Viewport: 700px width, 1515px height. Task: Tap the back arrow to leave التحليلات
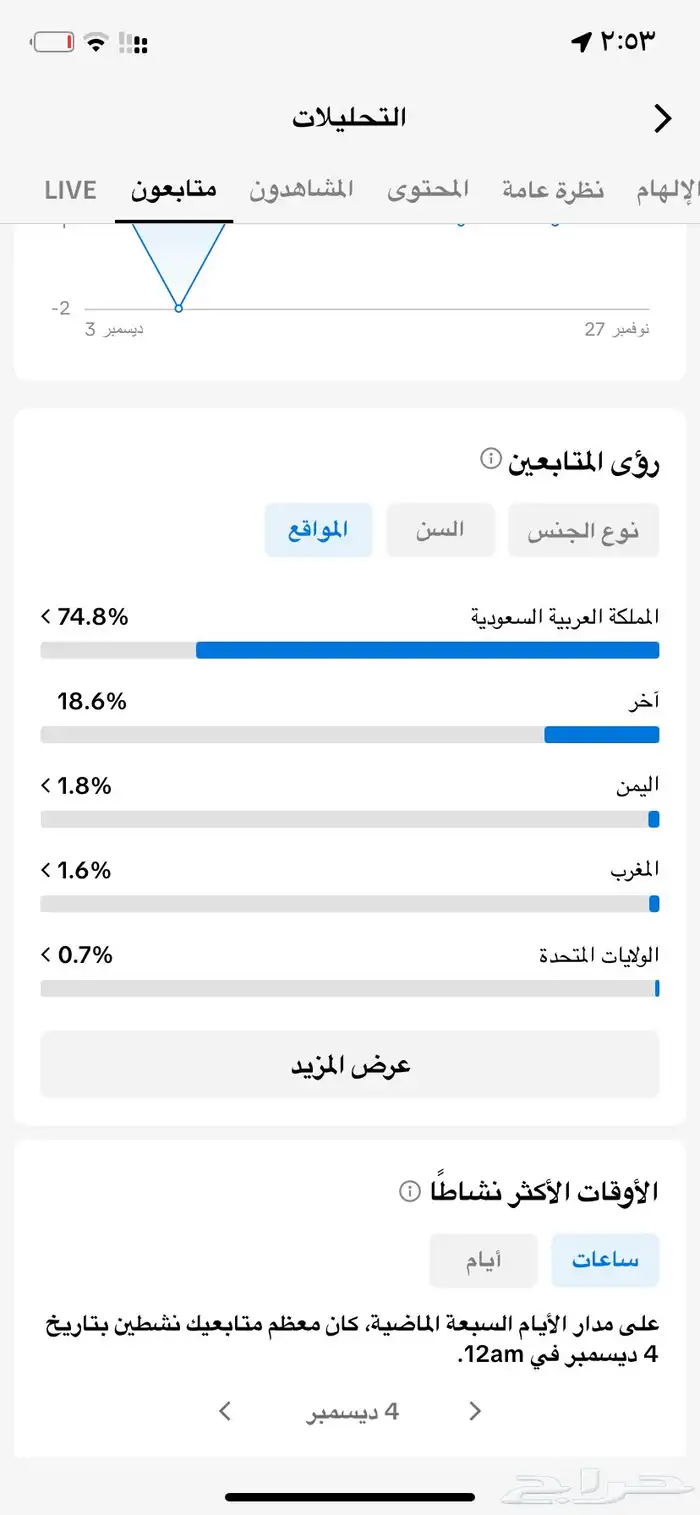tap(662, 117)
